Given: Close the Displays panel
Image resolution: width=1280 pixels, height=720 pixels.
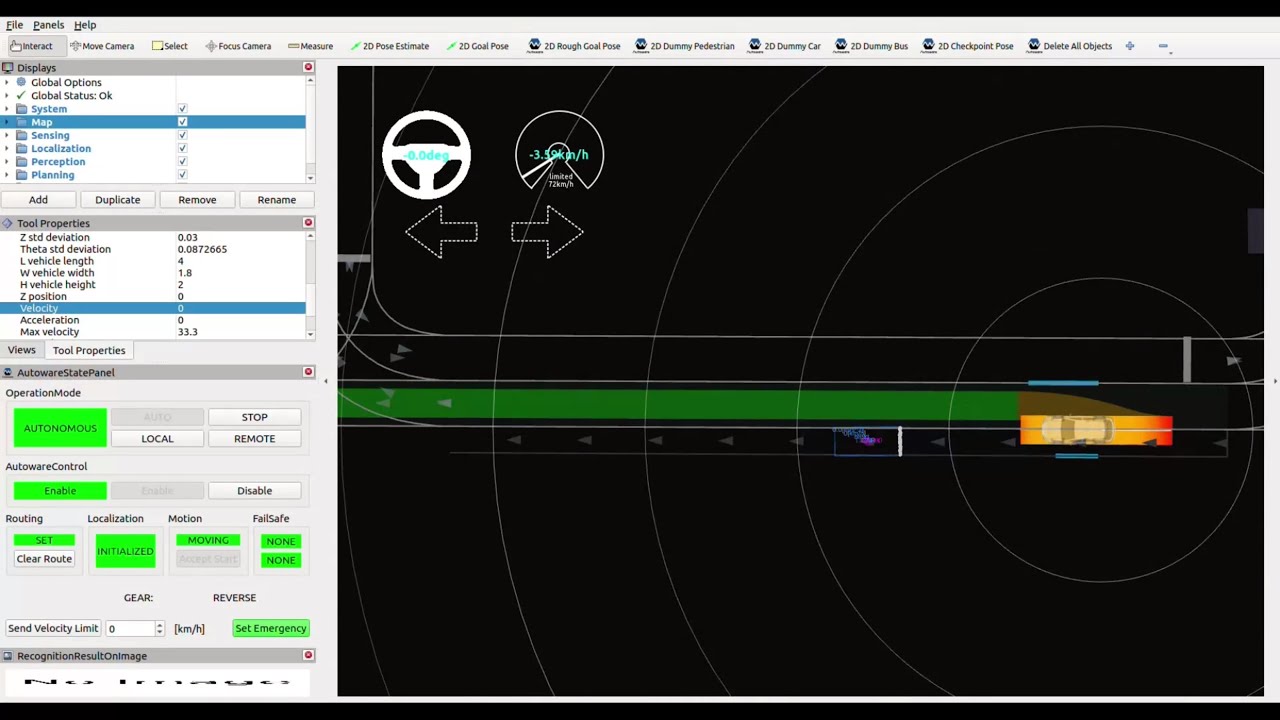Looking at the screenshot, I should (308, 67).
